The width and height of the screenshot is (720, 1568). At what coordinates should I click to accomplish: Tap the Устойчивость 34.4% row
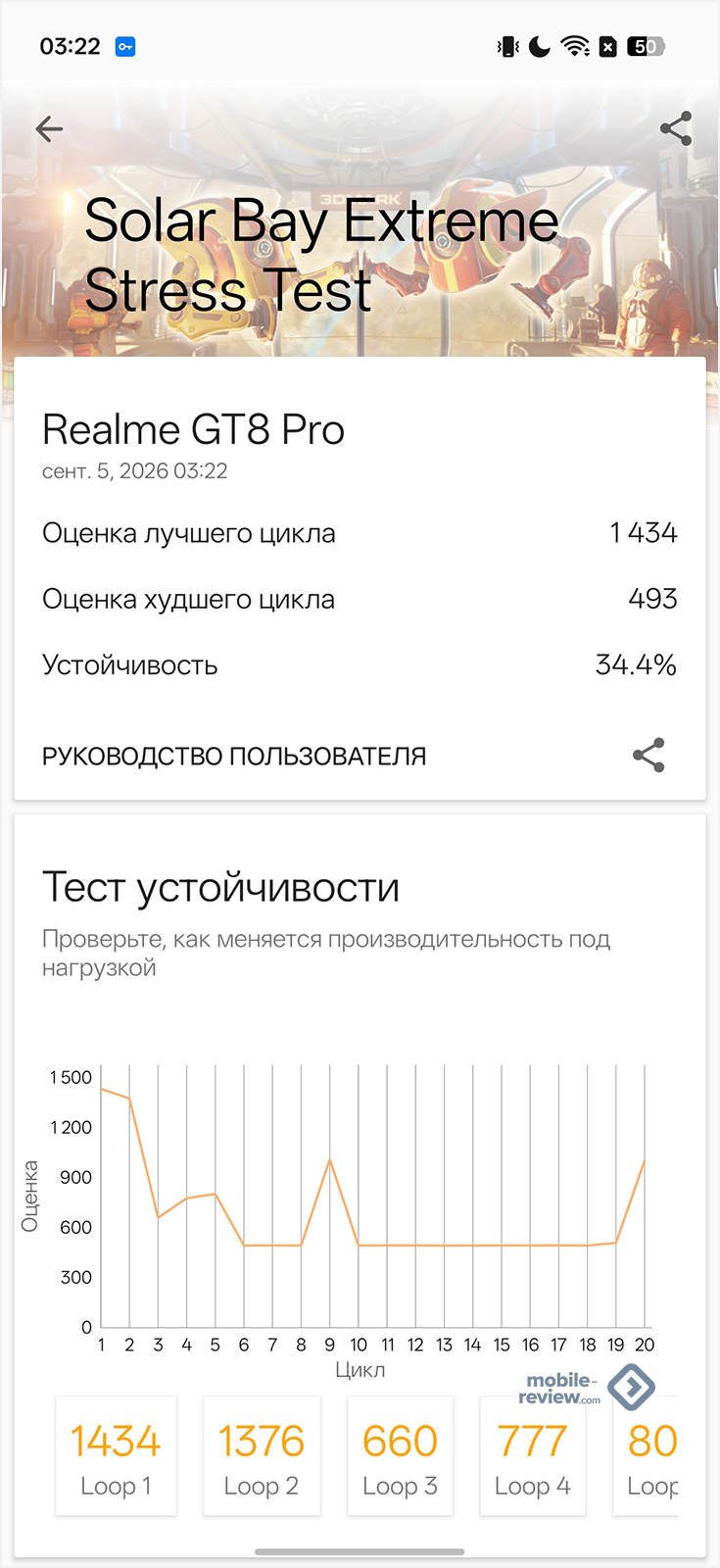(x=360, y=665)
